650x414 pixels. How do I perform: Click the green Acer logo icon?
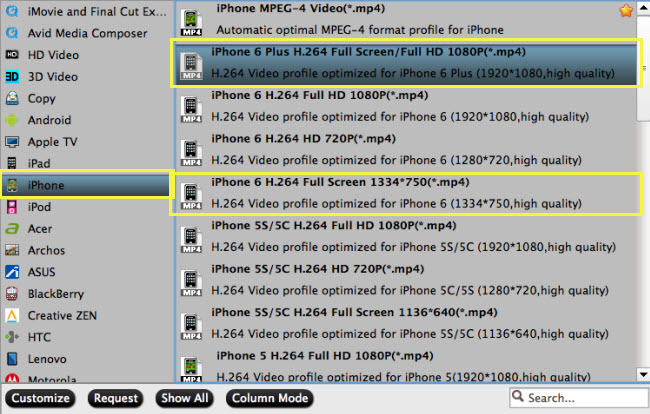click(x=12, y=228)
